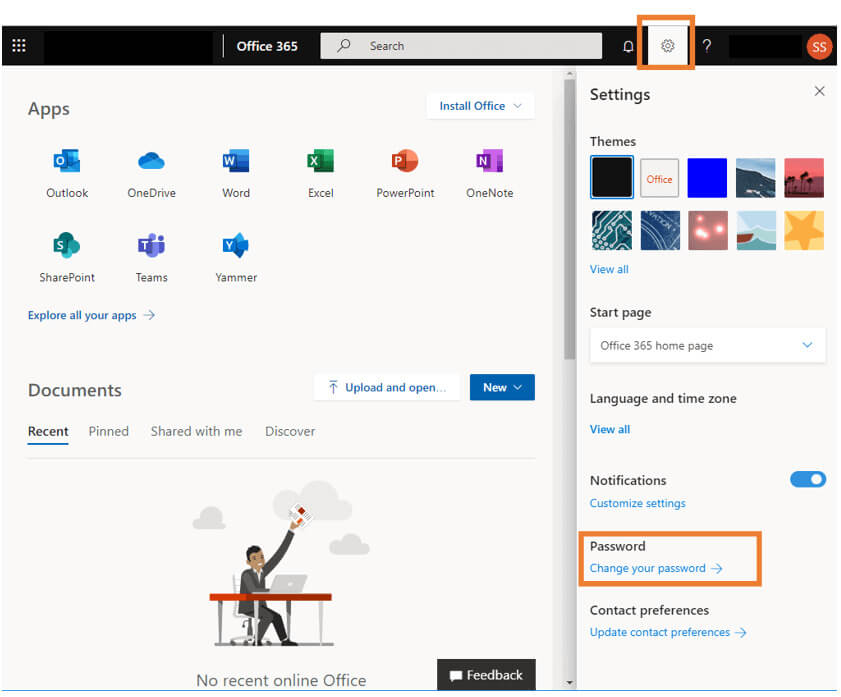Click the search magnifier icon
The image size is (841, 697).
tap(344, 46)
